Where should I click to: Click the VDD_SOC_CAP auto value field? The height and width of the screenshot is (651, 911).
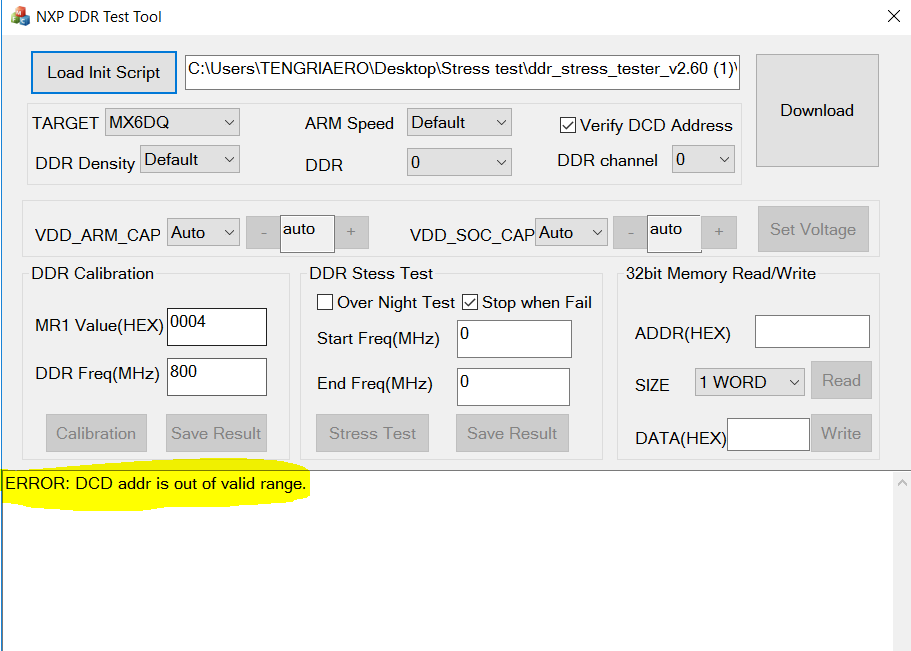[675, 234]
